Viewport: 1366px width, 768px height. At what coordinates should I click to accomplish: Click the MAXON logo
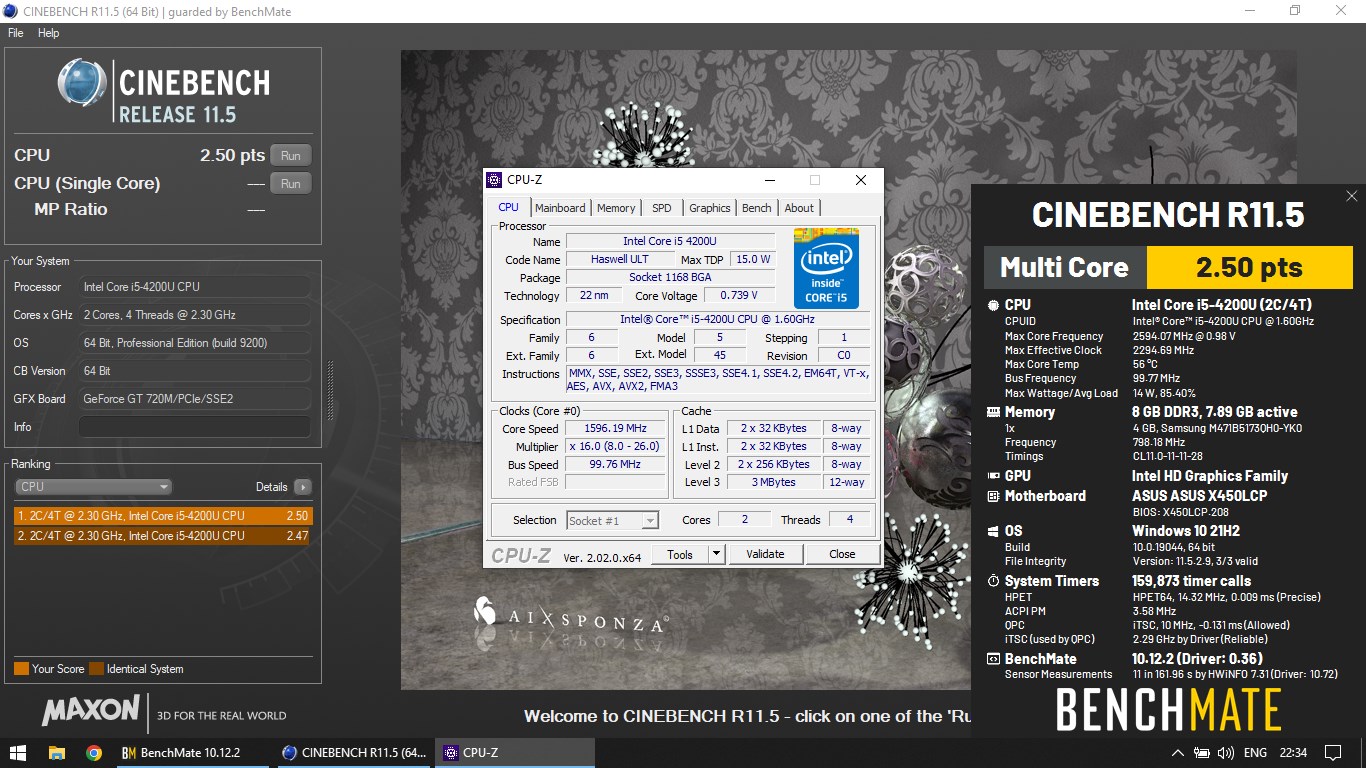tap(91, 711)
